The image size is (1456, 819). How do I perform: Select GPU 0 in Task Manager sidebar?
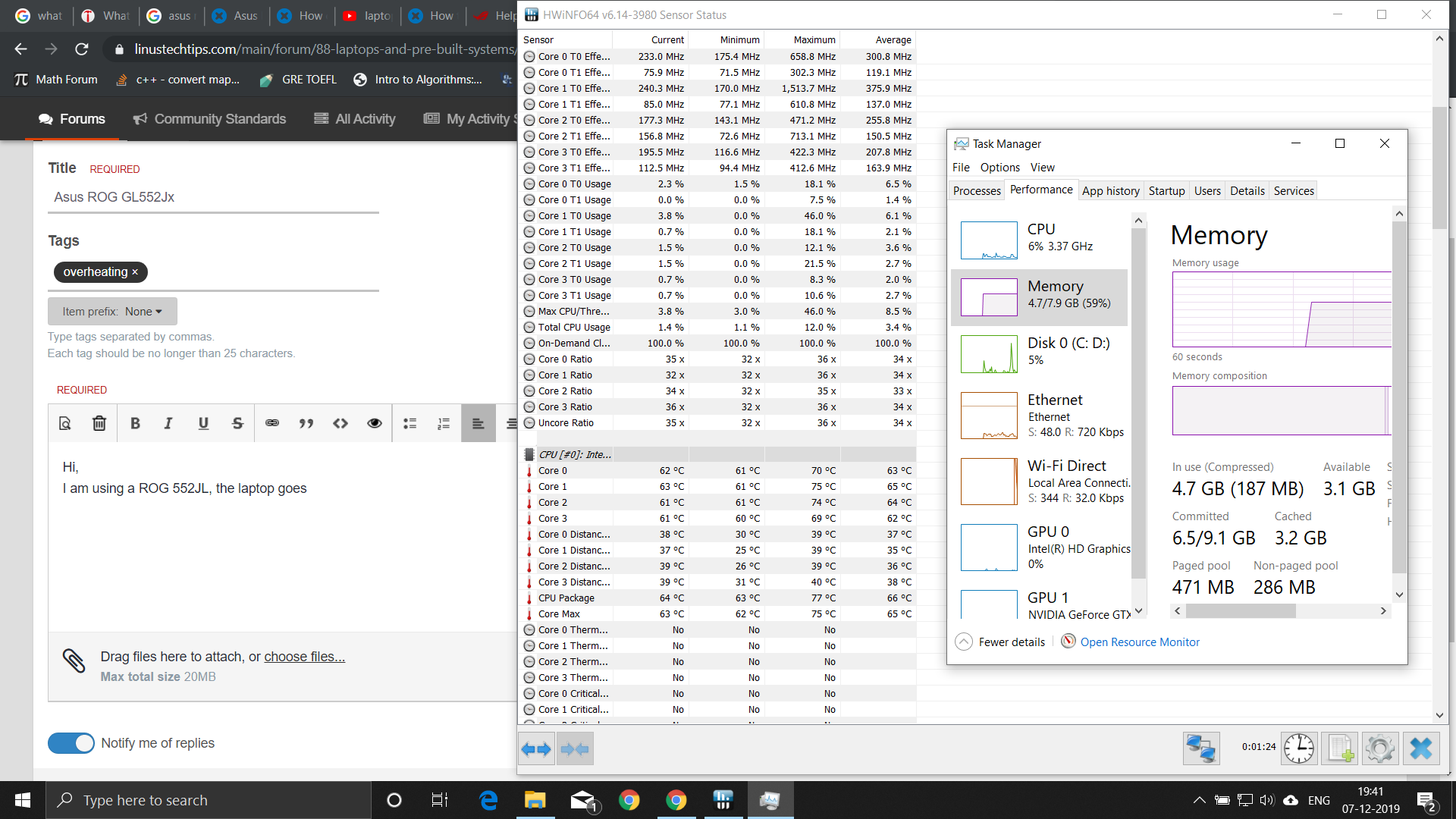coord(1039,548)
